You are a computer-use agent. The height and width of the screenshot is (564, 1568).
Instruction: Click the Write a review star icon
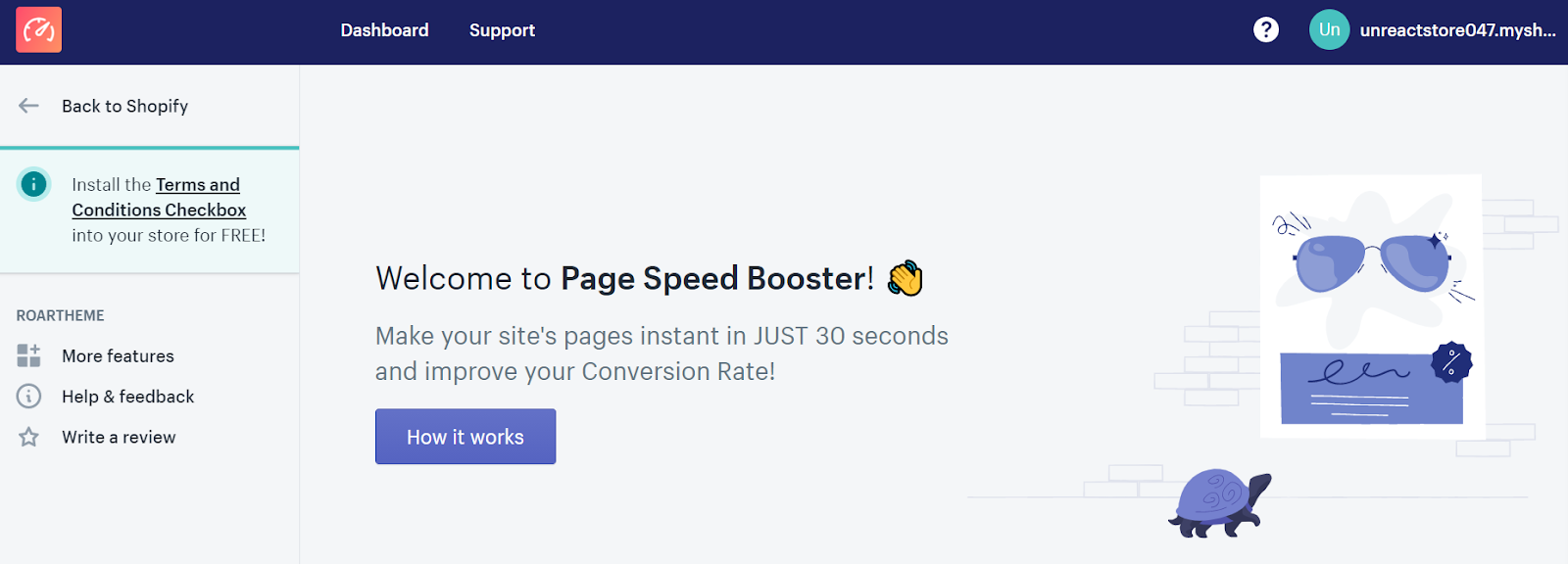[x=28, y=437]
